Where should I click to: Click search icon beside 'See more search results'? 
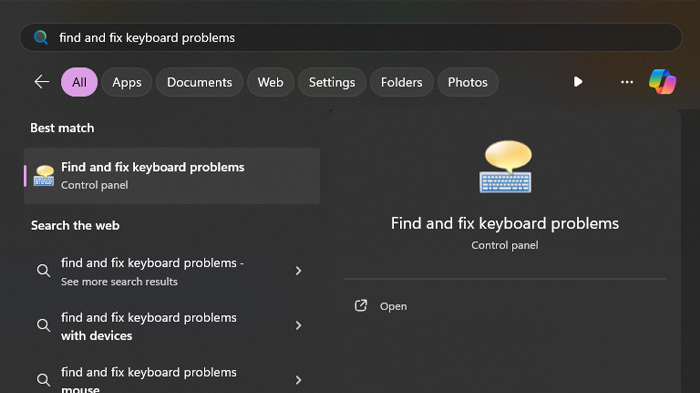43,271
